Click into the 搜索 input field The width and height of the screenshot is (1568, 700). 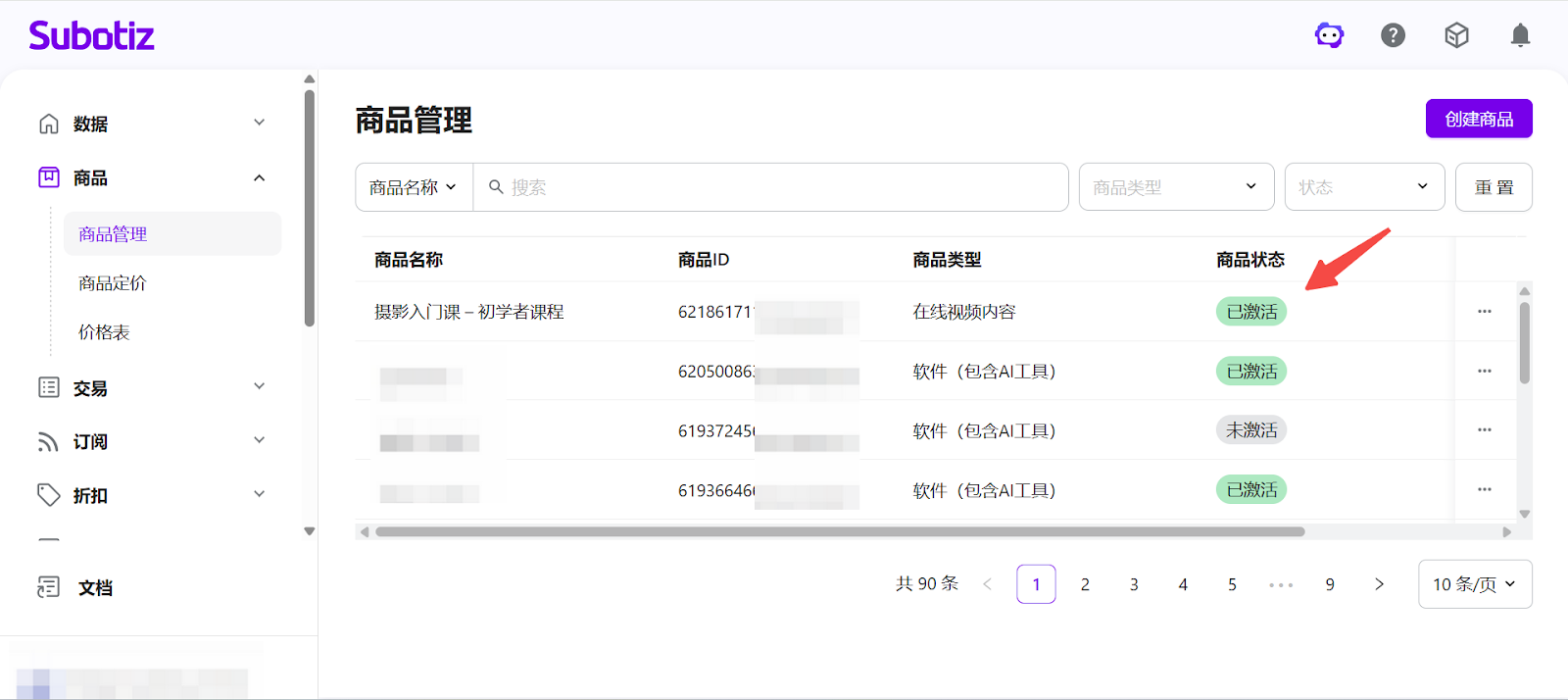point(774,187)
